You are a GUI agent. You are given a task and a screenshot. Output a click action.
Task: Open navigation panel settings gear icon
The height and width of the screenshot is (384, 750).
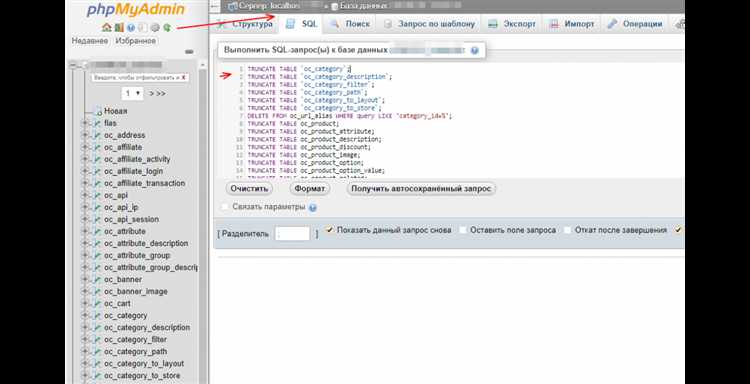point(154,28)
